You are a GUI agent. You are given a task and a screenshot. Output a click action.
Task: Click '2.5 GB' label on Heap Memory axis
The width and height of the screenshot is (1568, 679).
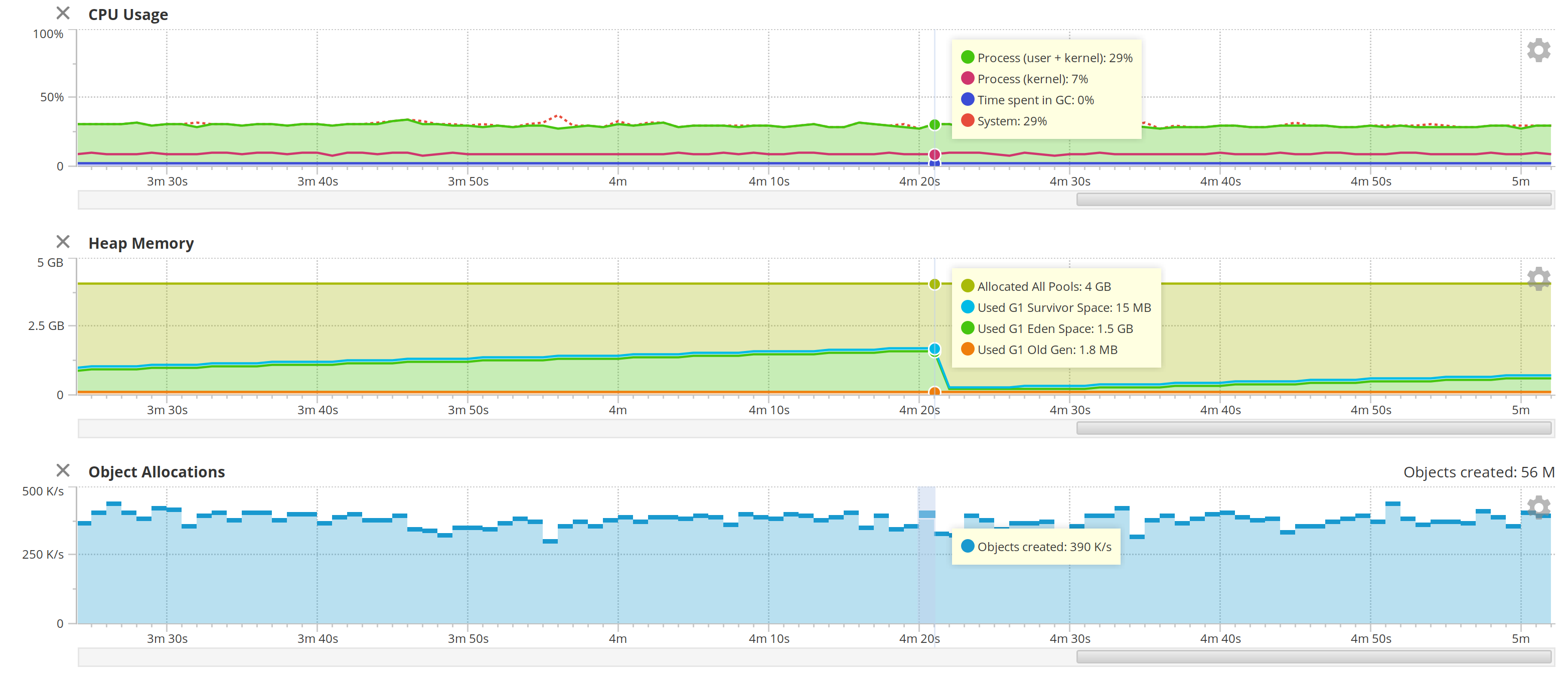pyautogui.click(x=46, y=325)
